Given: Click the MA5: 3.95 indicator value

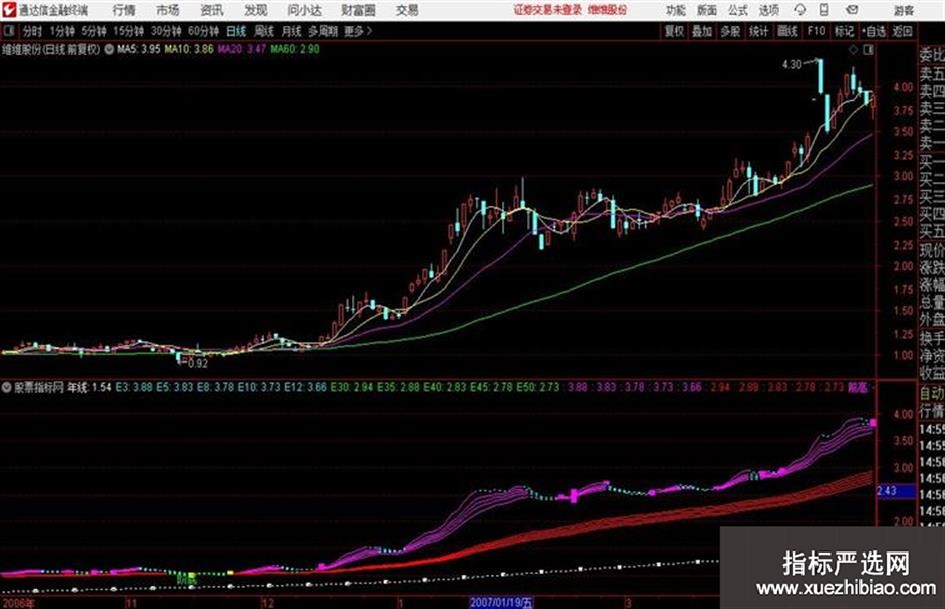Looking at the screenshot, I should (139, 49).
